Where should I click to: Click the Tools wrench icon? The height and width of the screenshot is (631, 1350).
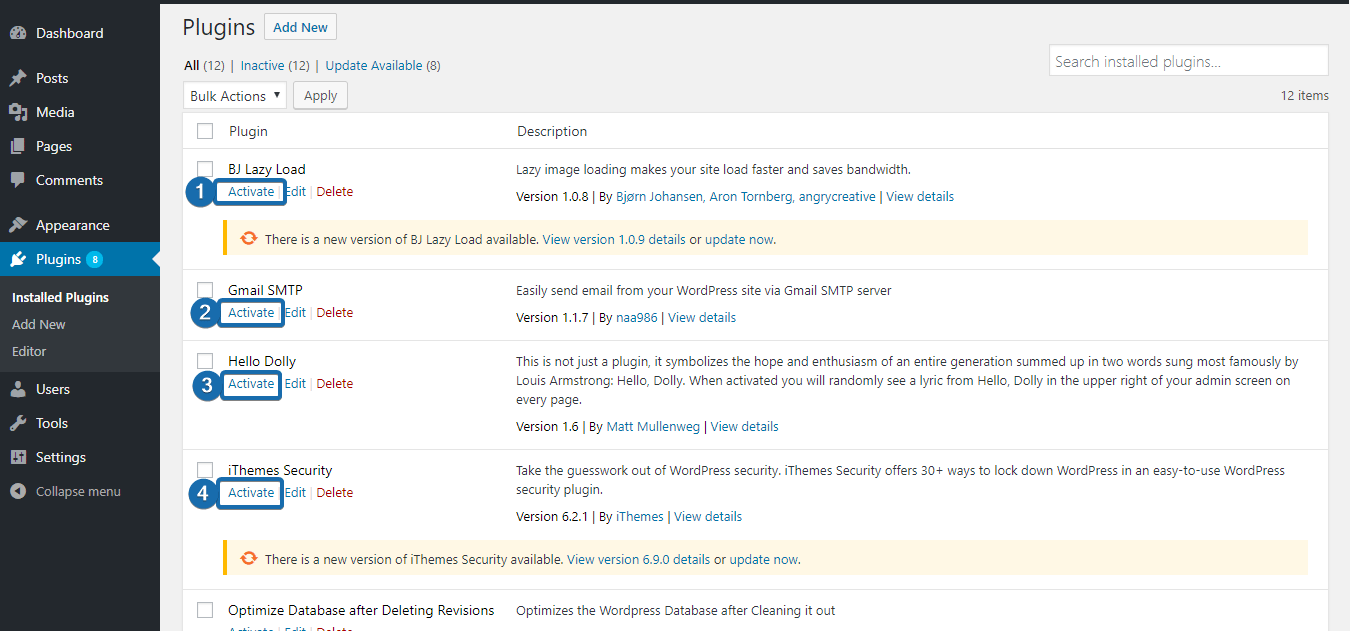click(18, 423)
